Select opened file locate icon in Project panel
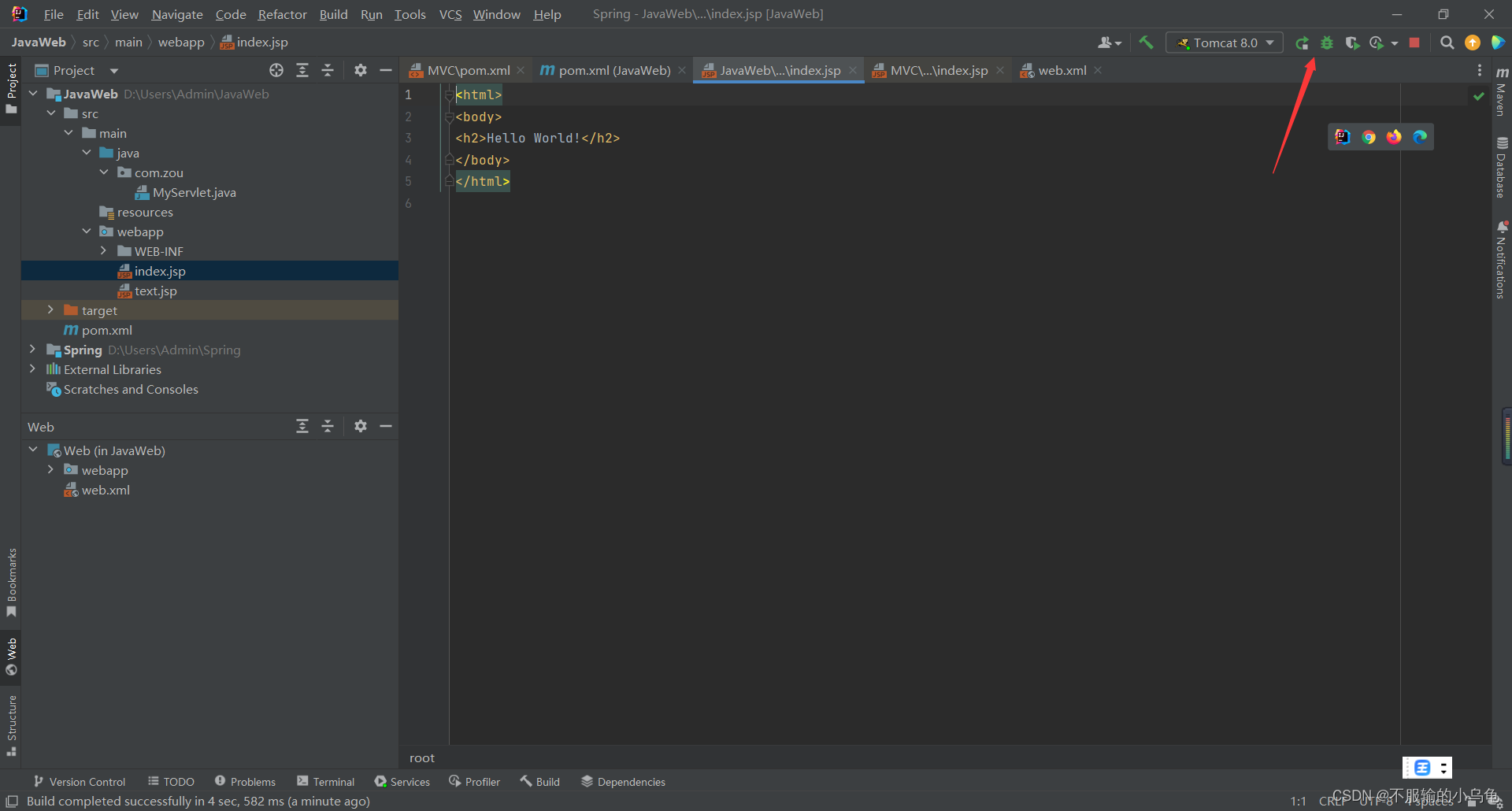This screenshot has height=811, width=1512. pyautogui.click(x=276, y=70)
